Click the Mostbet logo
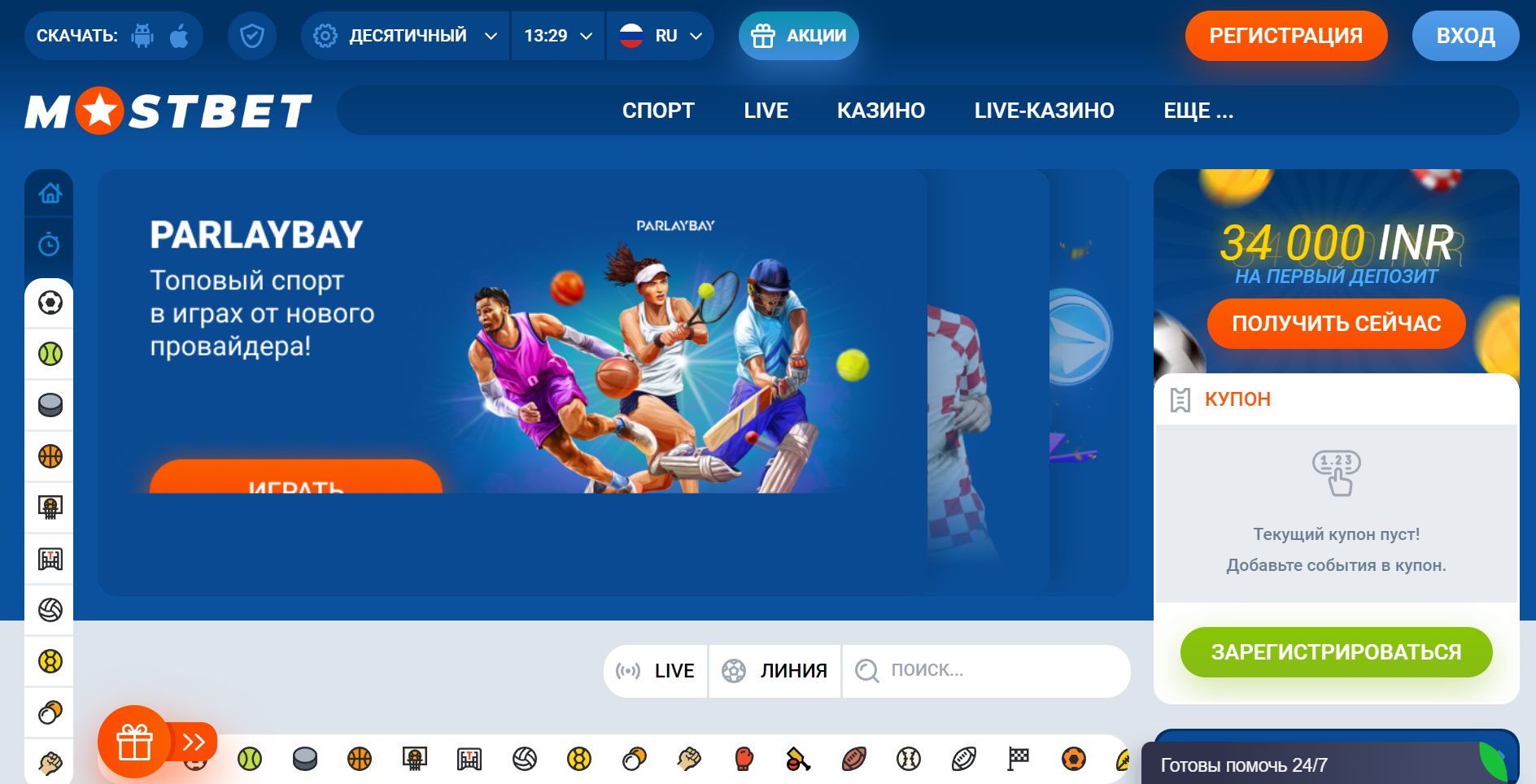 pos(168,111)
